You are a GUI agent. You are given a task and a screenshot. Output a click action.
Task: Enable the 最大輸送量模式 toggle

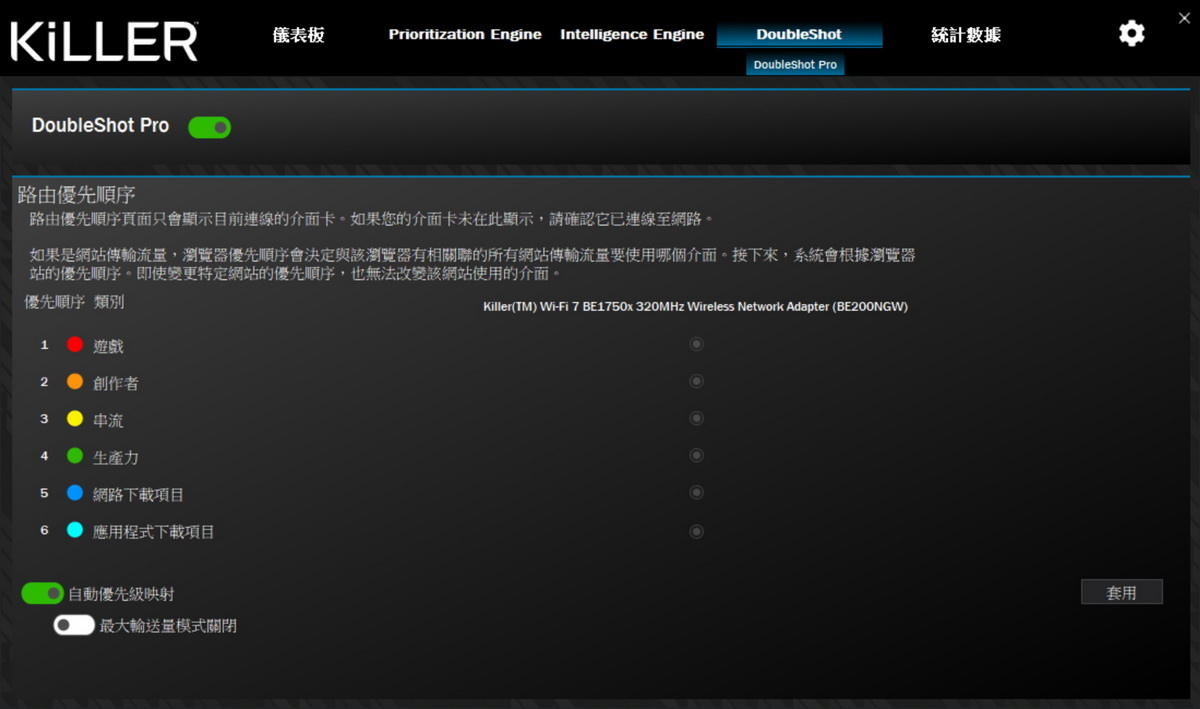point(74,625)
